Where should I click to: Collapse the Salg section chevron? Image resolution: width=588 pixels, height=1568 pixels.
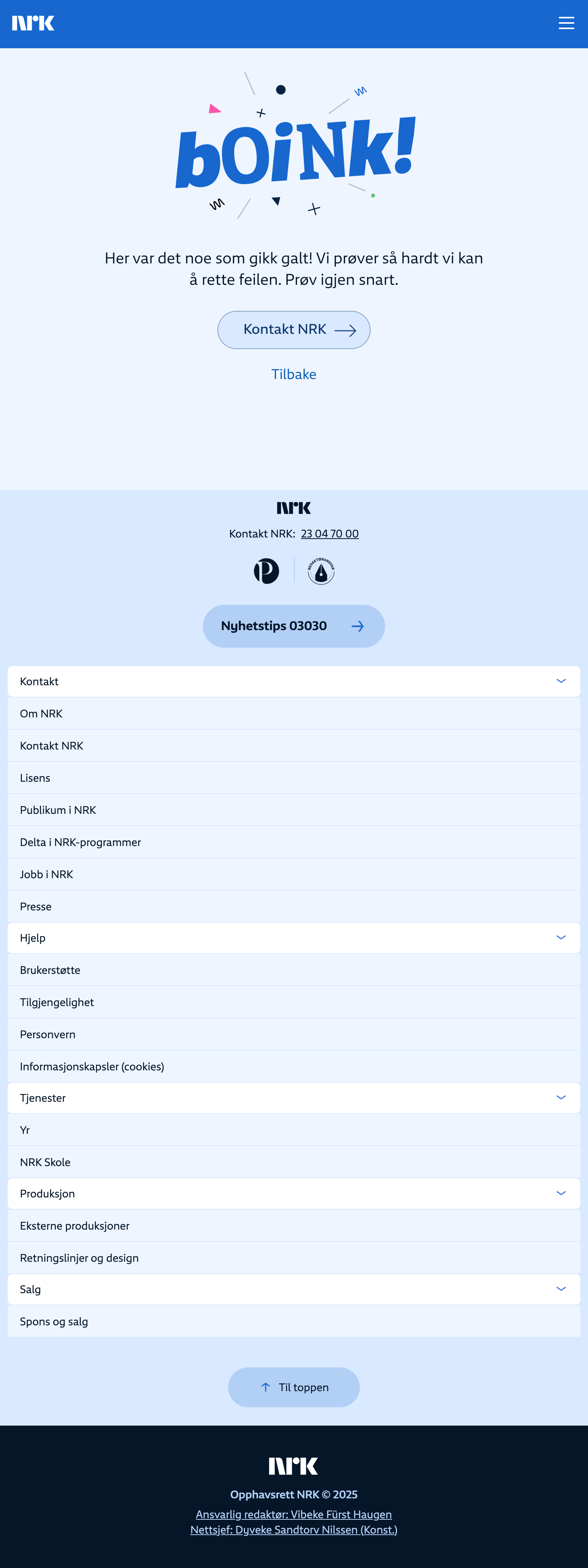coord(561,1289)
